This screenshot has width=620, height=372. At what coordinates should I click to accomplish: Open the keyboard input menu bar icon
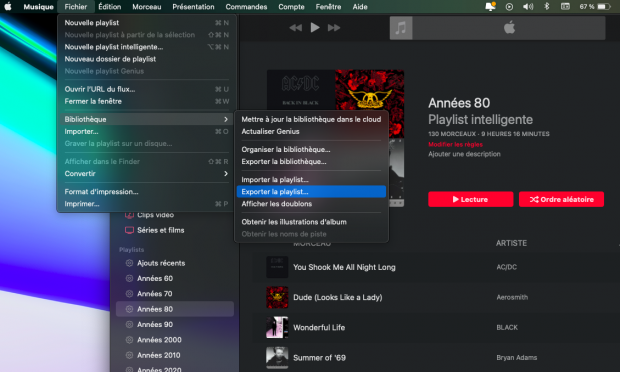[565, 6]
